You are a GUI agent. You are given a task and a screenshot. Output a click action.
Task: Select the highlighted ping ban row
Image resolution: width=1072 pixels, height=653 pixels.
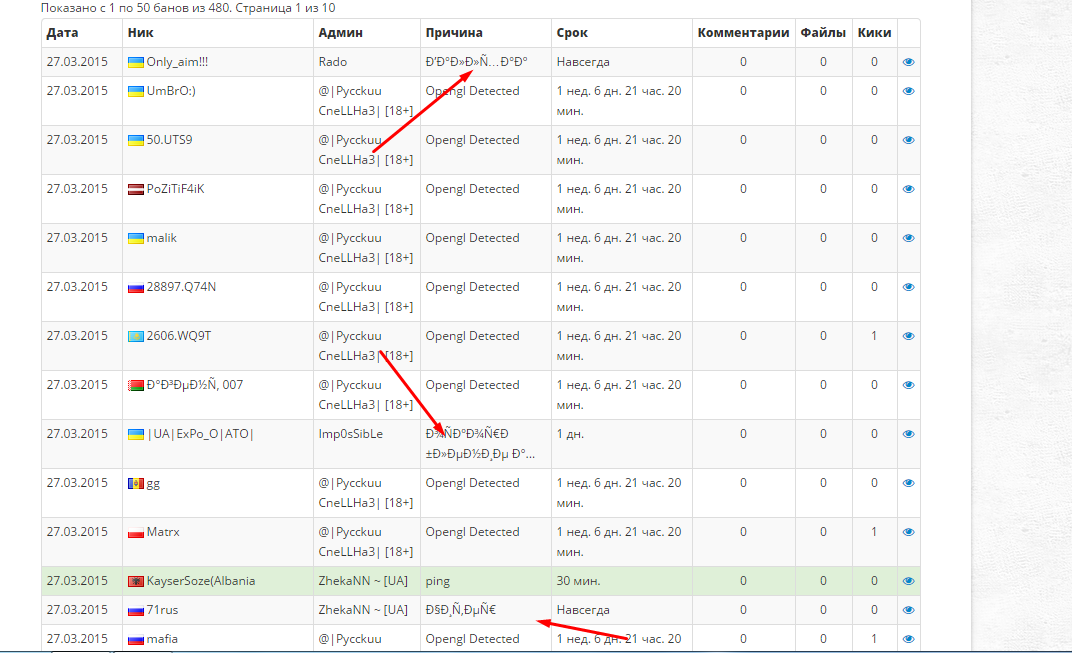click(481, 581)
